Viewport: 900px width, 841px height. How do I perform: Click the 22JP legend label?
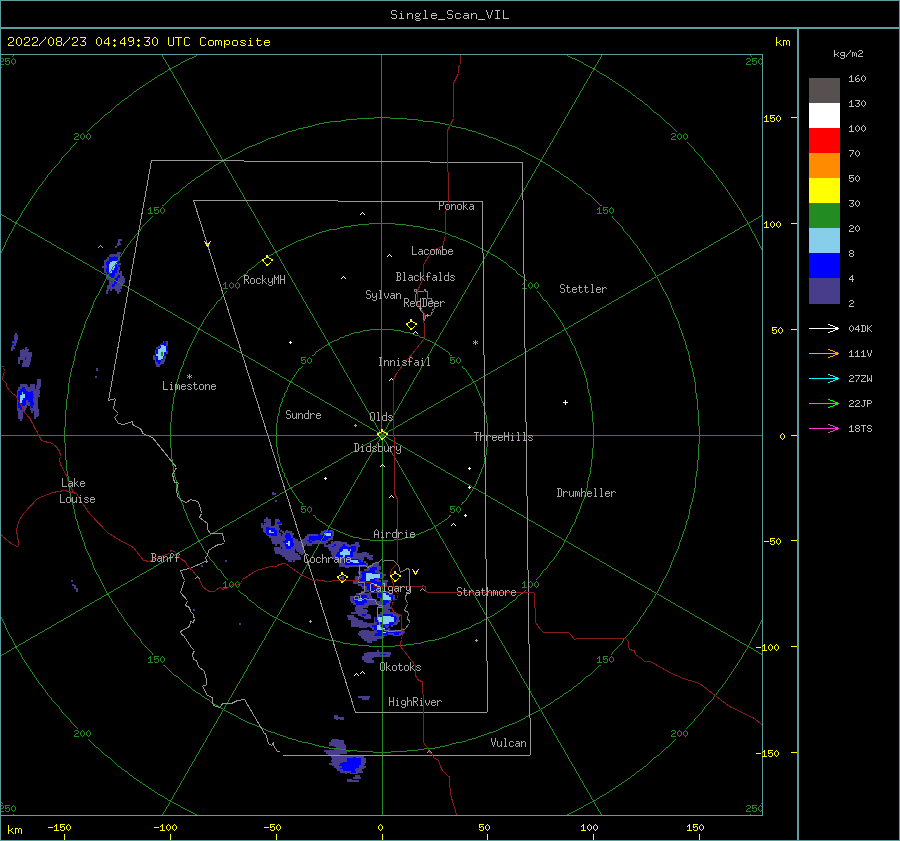pos(860,404)
